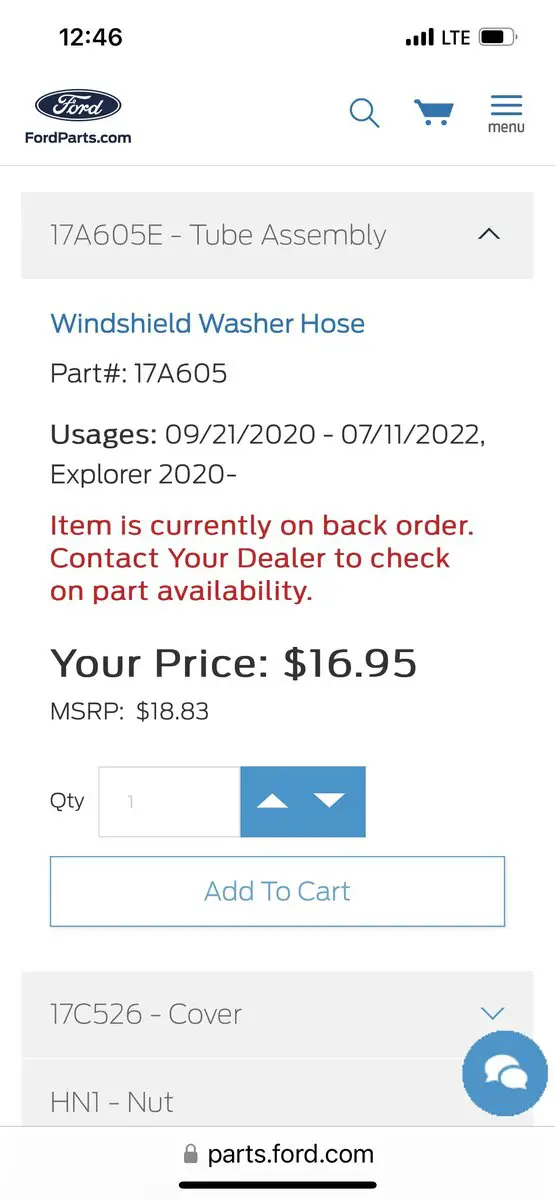555x1200 pixels.
Task: Add the washer hose to cart
Action: (277, 891)
